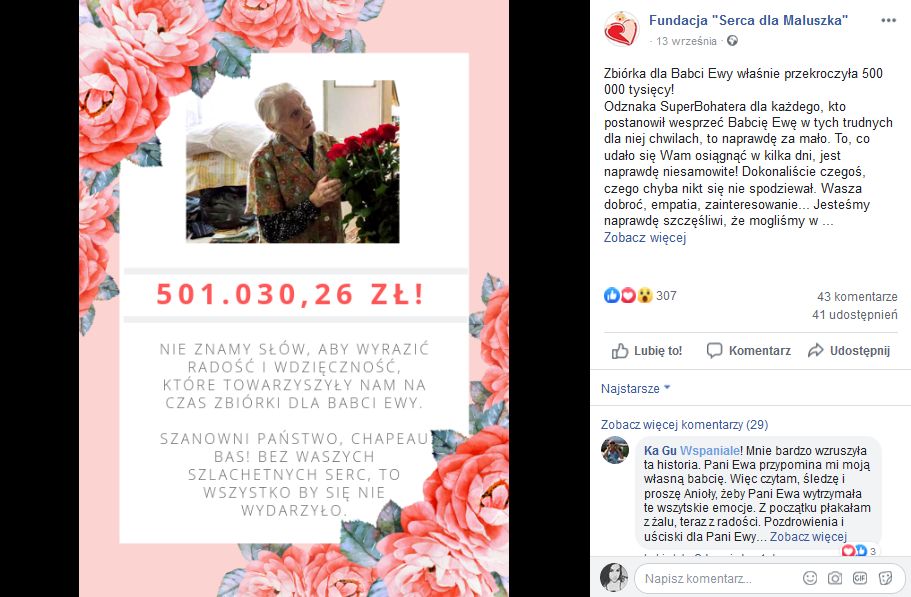Screen dimensions: 911x597
Task: Open the 43 komentarze link
Action: (857, 296)
